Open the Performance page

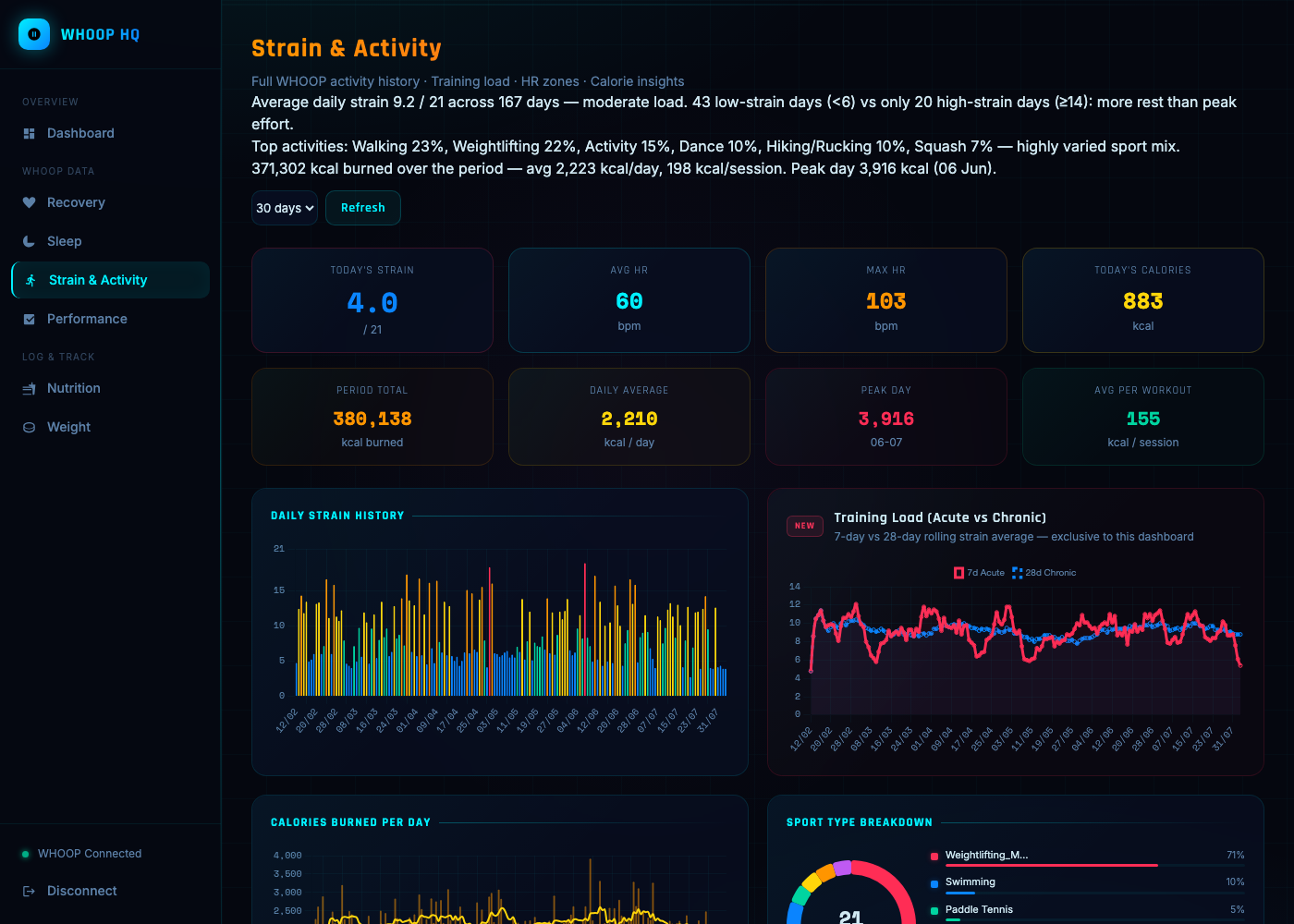[111, 319]
